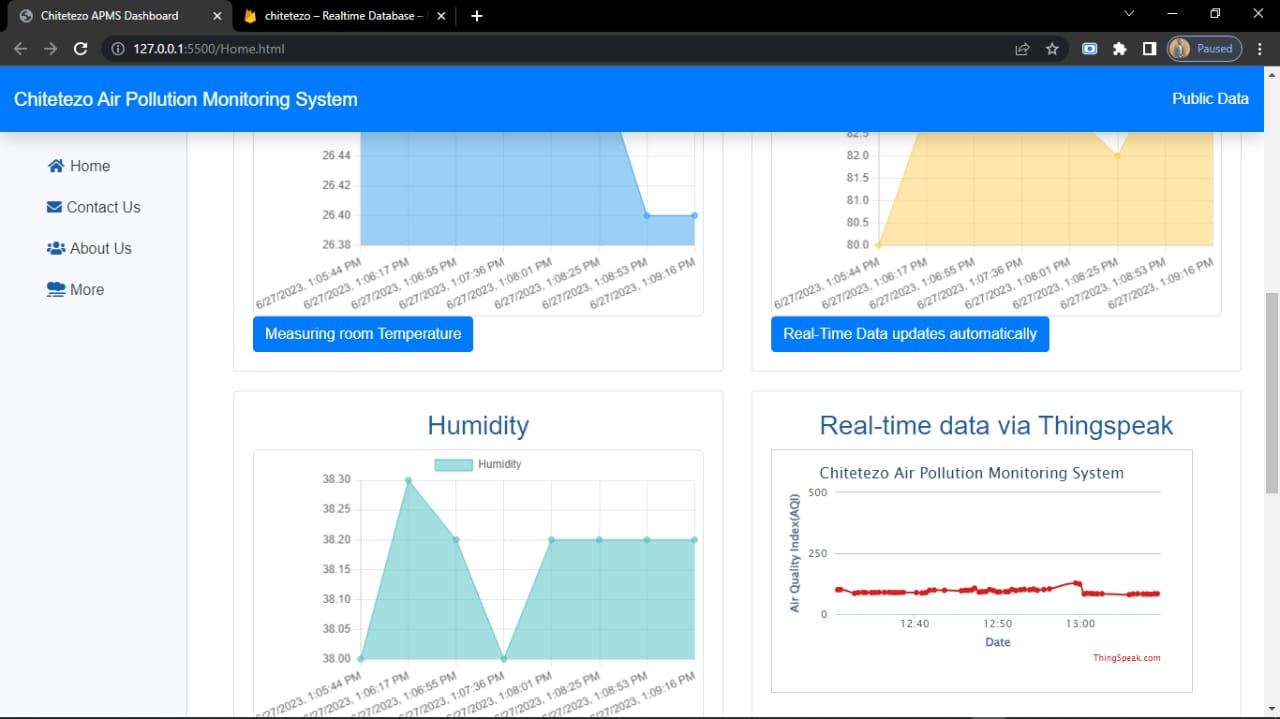Click the Home house icon in sidebar
This screenshot has height=719, width=1280.
pyautogui.click(x=56, y=166)
